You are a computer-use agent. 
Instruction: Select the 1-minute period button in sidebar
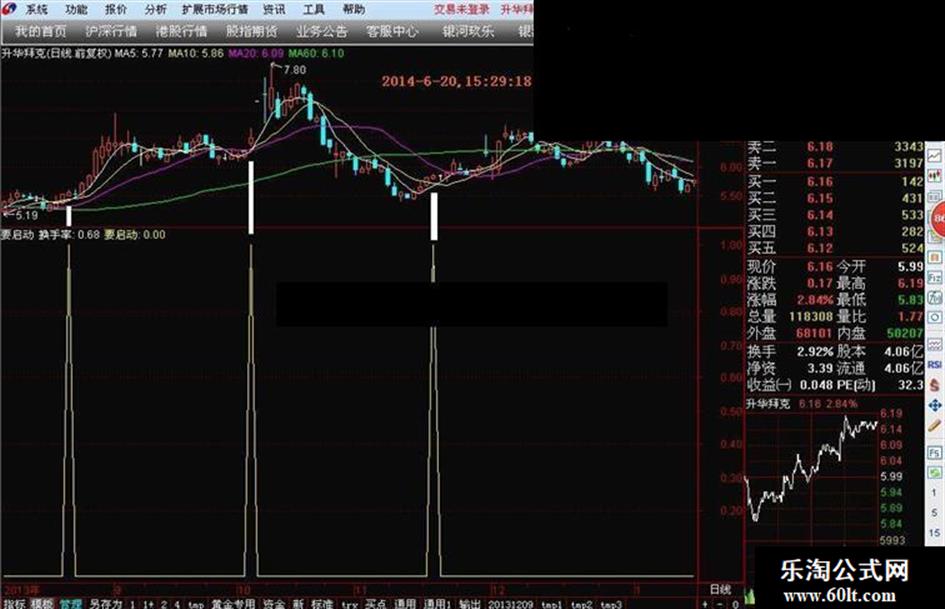coord(934,493)
